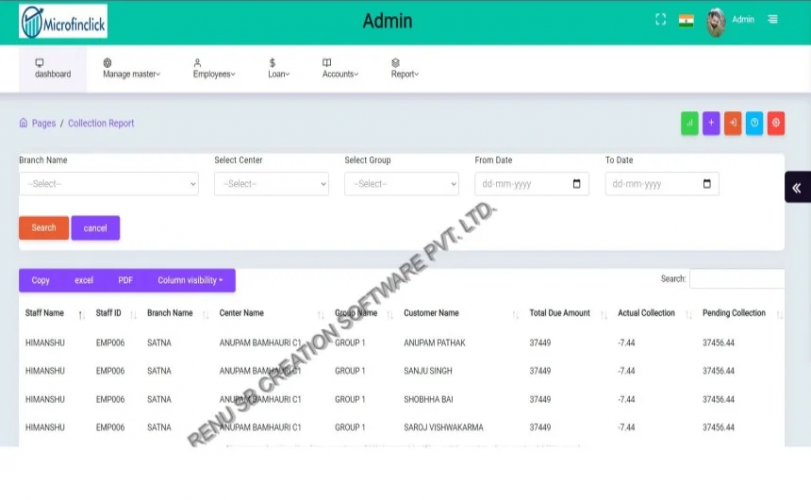
Task: Sort by Staff ID column arrows
Action: click(x=133, y=315)
